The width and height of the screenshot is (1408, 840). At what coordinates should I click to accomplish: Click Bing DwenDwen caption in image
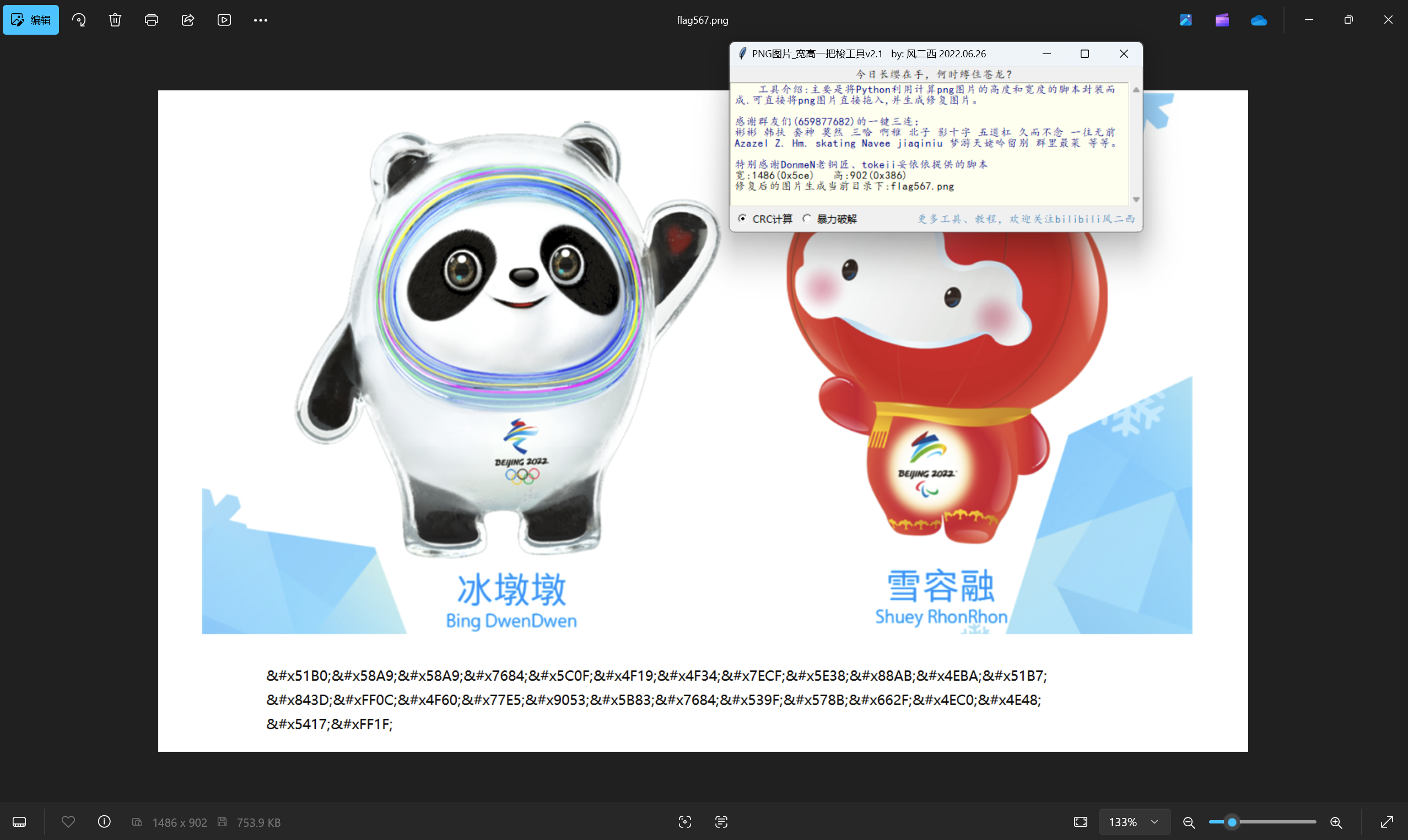[511, 621]
